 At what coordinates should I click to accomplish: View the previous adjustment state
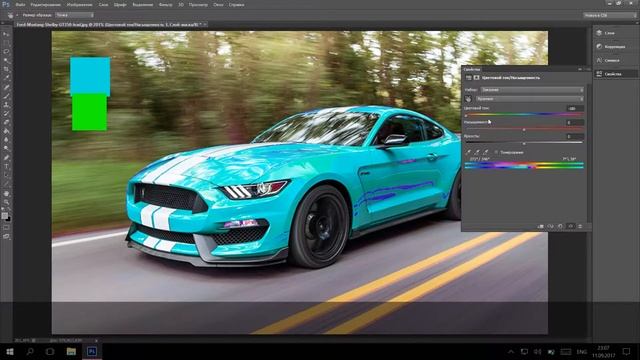tap(550, 226)
